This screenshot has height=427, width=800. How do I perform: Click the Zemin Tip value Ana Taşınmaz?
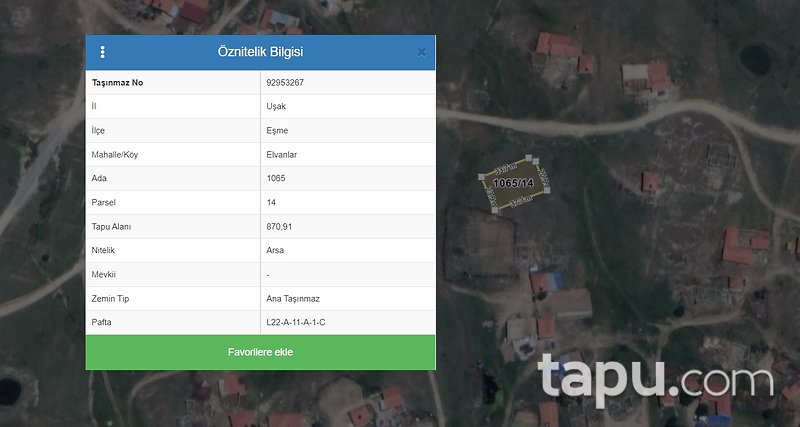[293, 298]
